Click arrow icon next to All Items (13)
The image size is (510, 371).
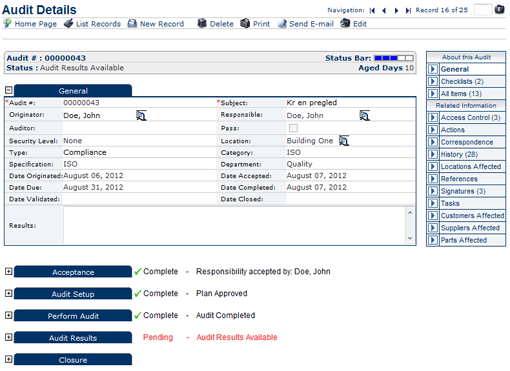pyautogui.click(x=433, y=94)
